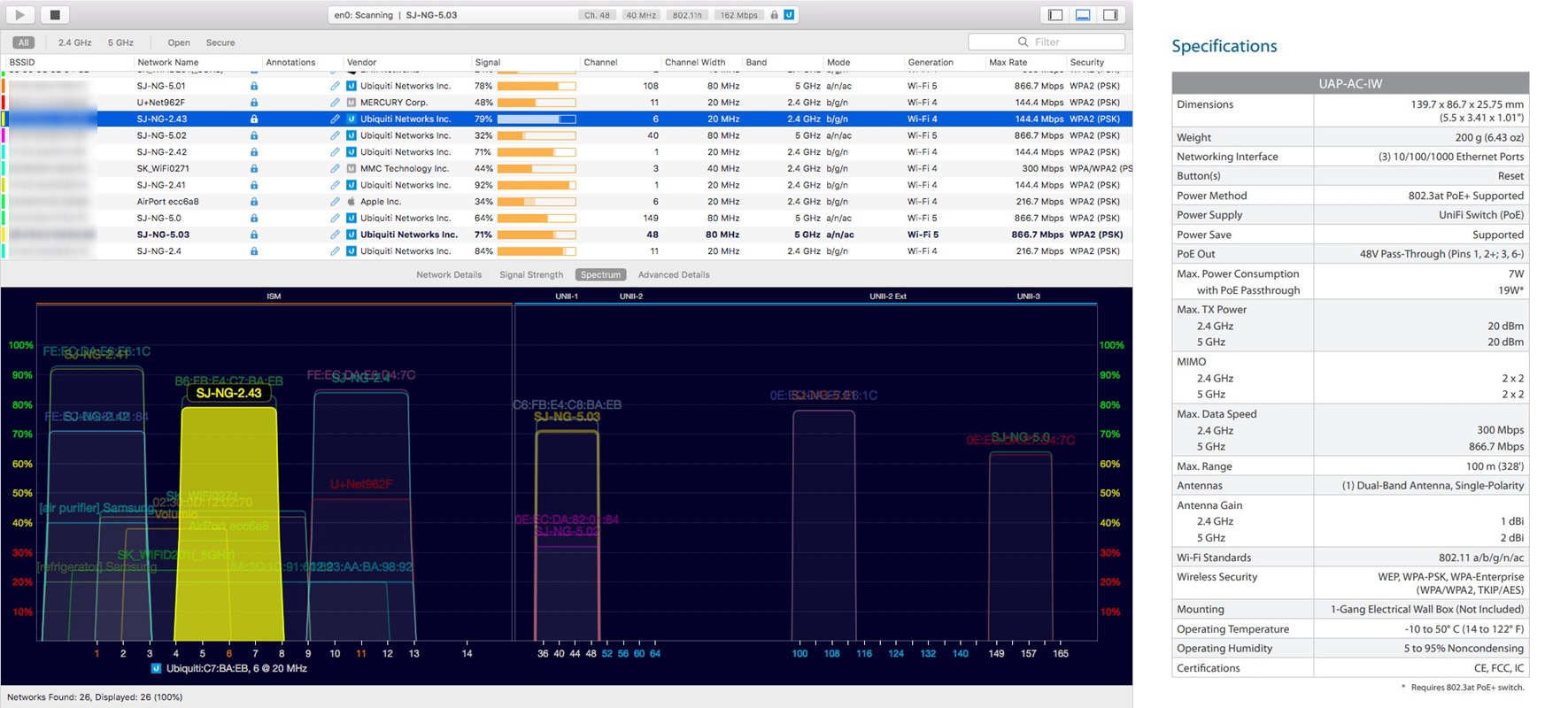Edit annotation pencil for SJ-NG-5.01
Screen dimensions: 1568x708
335,86
